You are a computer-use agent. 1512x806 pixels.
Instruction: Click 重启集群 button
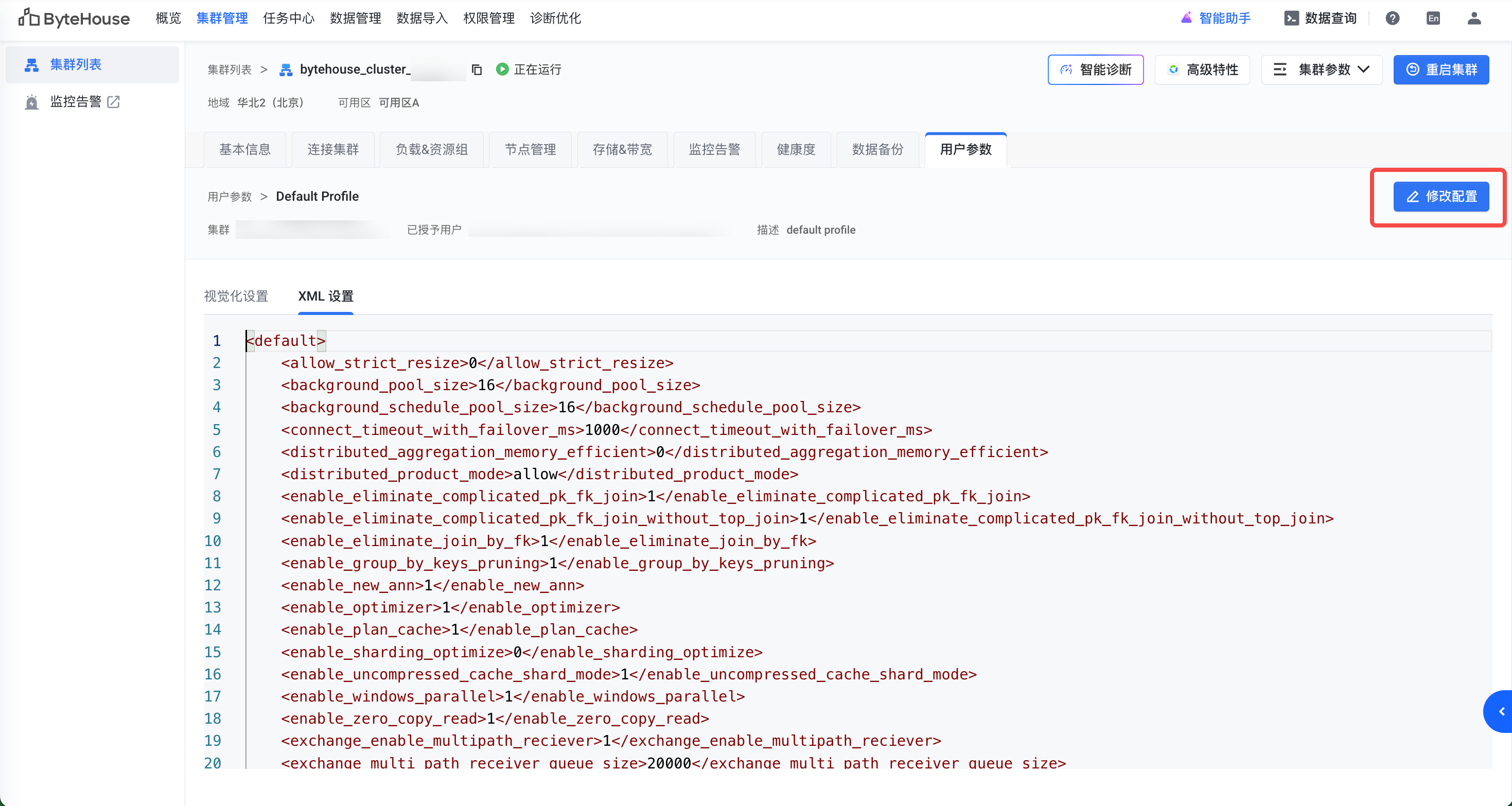tap(1440, 70)
